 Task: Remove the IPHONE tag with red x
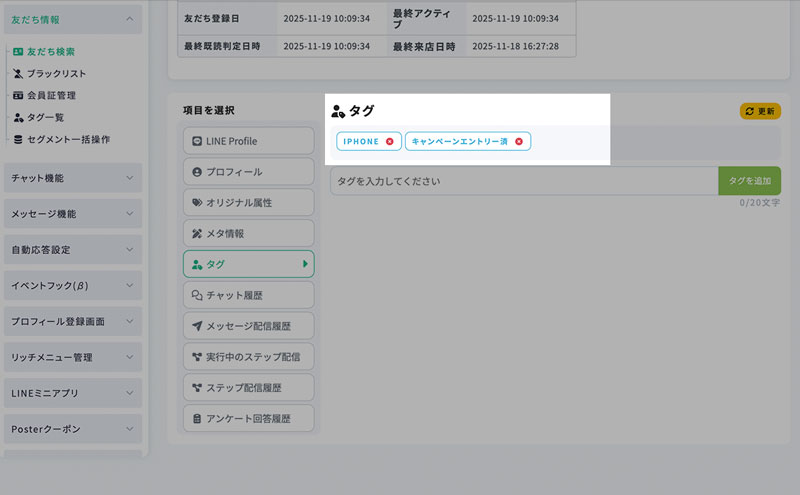(x=389, y=142)
